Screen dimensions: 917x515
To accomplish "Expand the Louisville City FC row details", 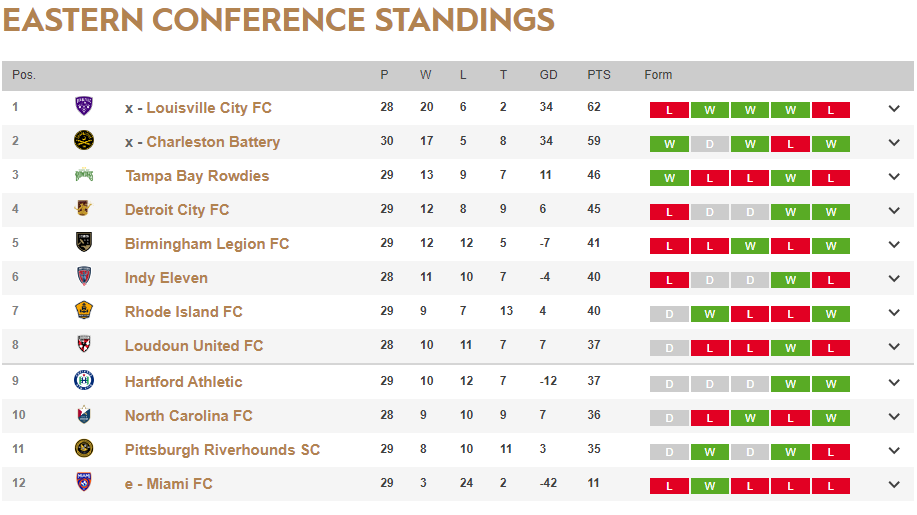I will click(x=894, y=109).
